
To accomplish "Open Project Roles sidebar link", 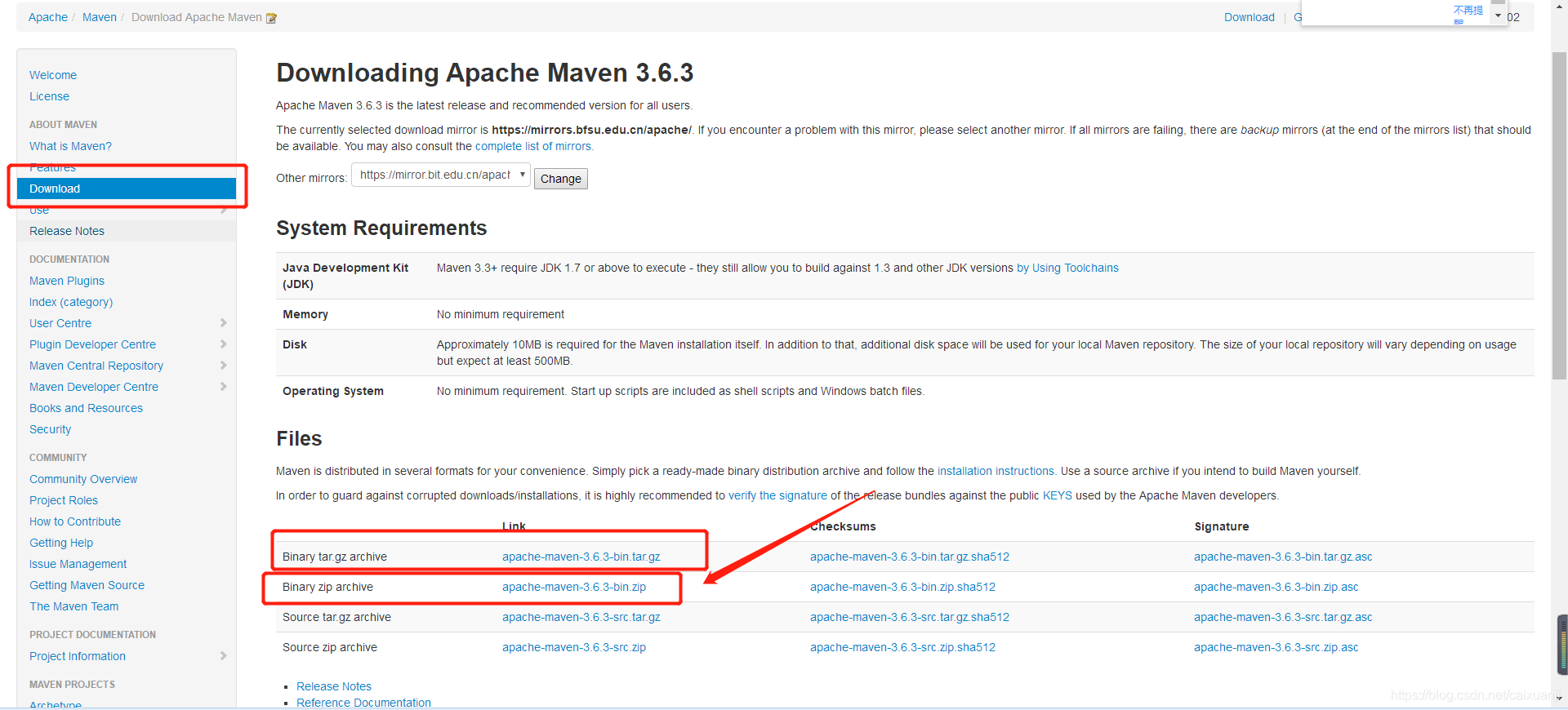I will coord(64,500).
